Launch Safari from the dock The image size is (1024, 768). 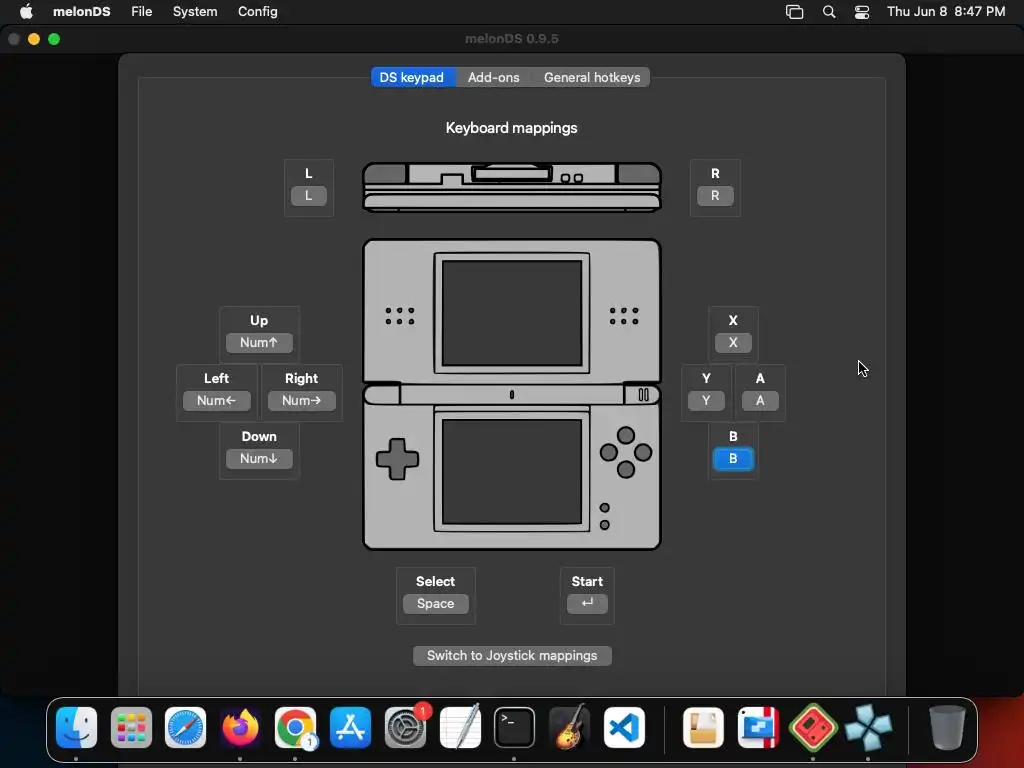(x=185, y=727)
